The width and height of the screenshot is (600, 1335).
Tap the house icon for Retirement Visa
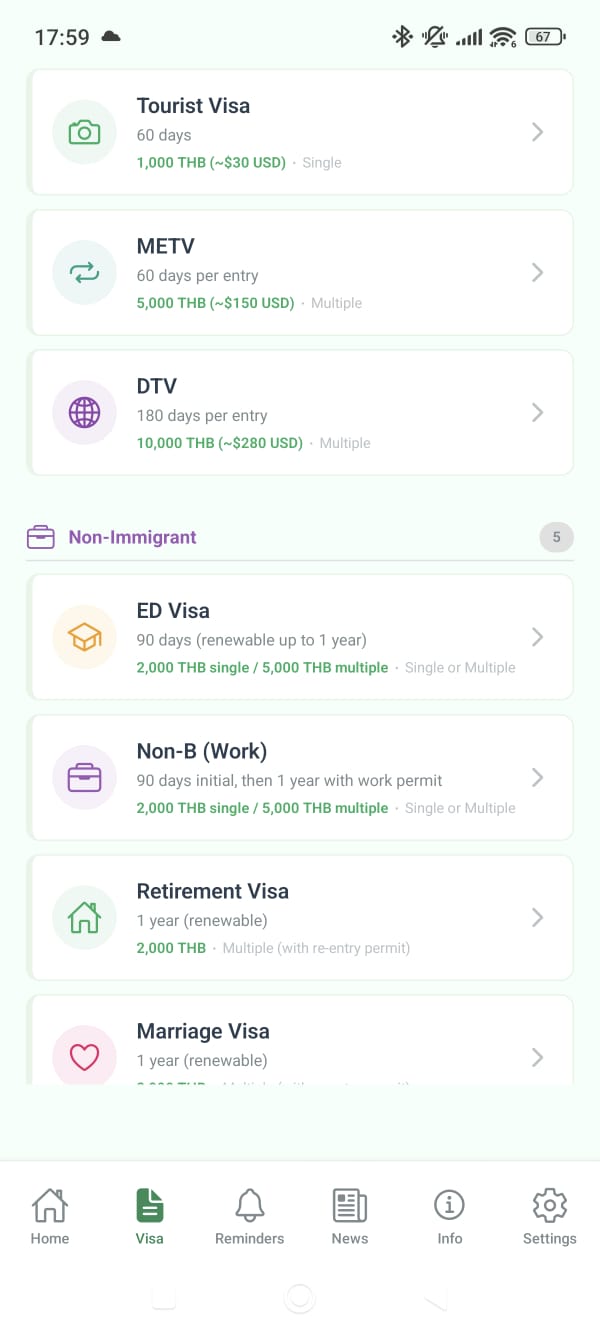(x=84, y=917)
